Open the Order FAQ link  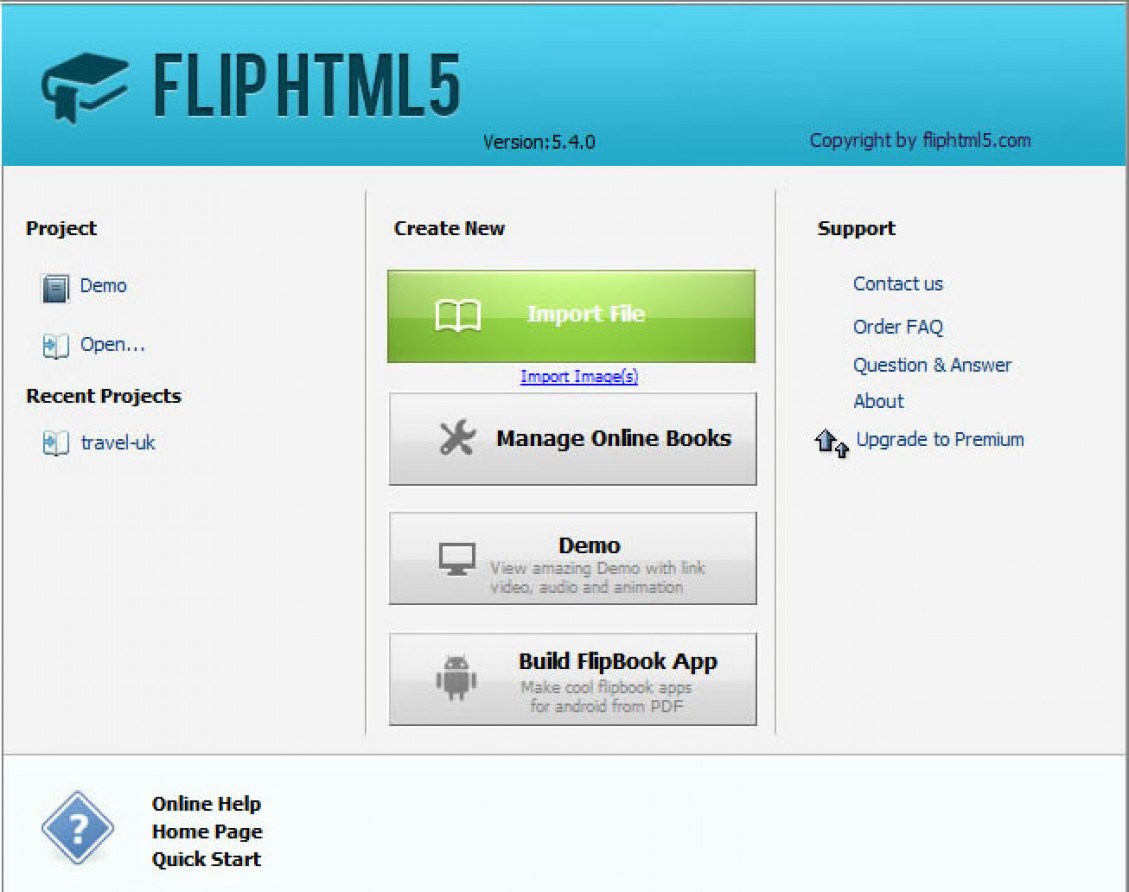pos(898,327)
